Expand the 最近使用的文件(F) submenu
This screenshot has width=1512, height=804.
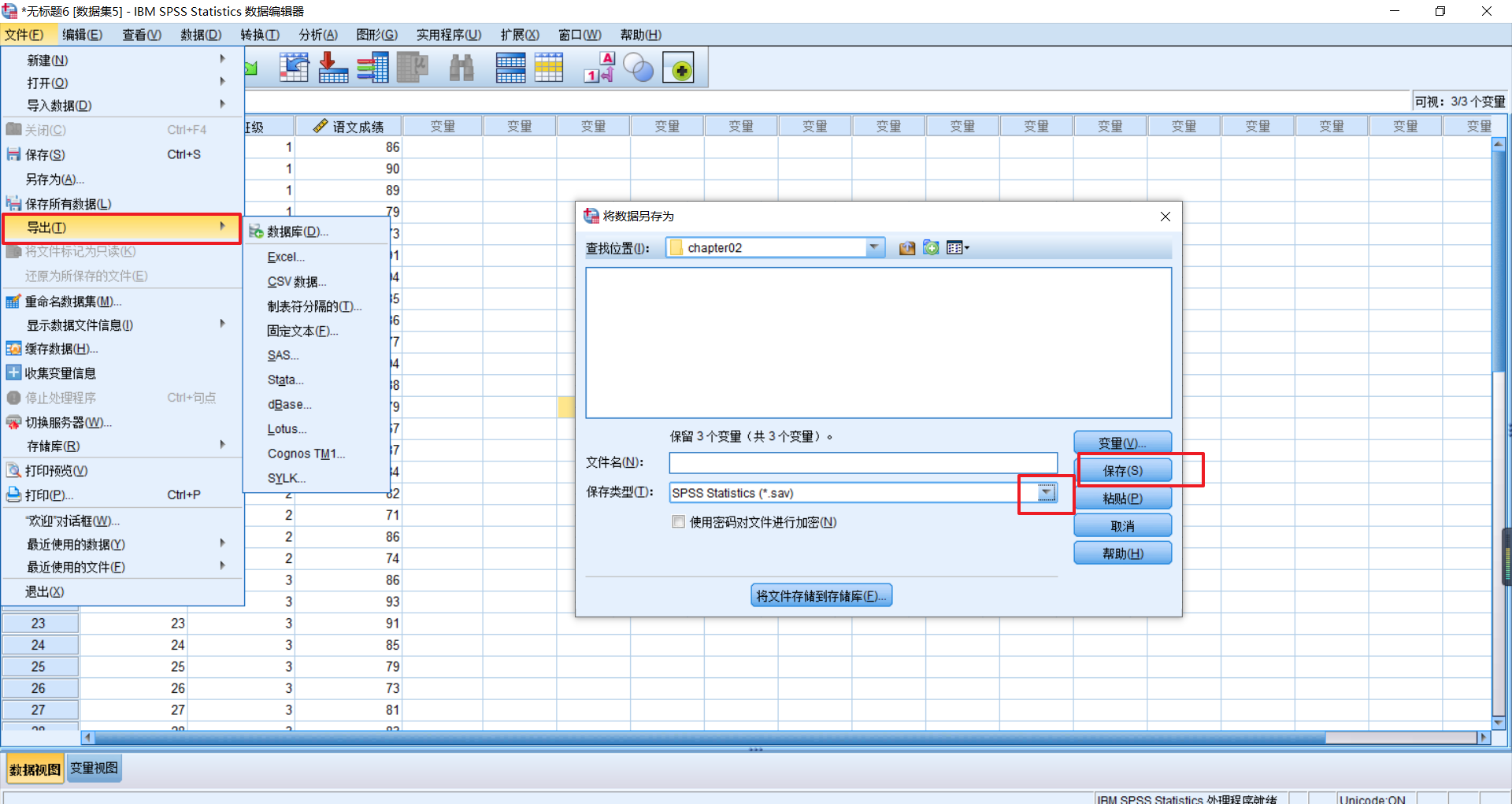click(121, 567)
